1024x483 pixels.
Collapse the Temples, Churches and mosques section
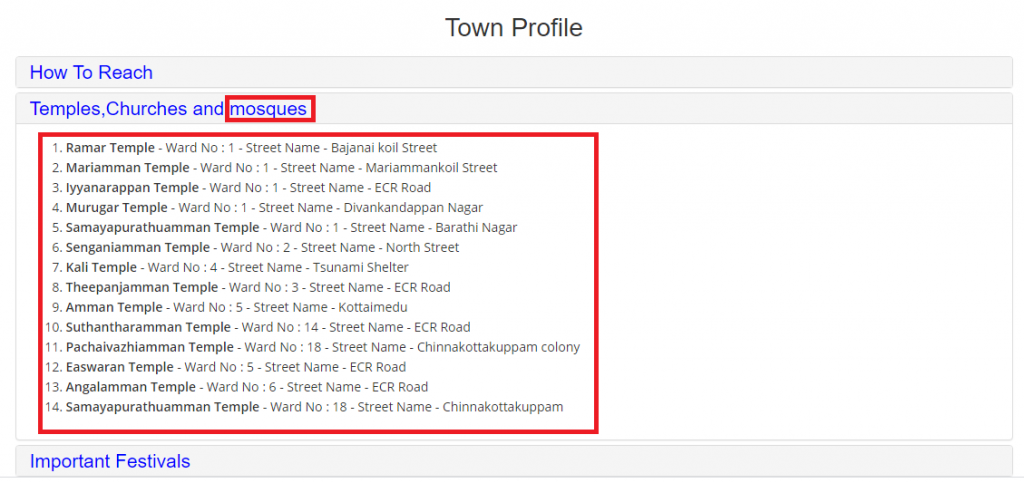click(x=168, y=109)
